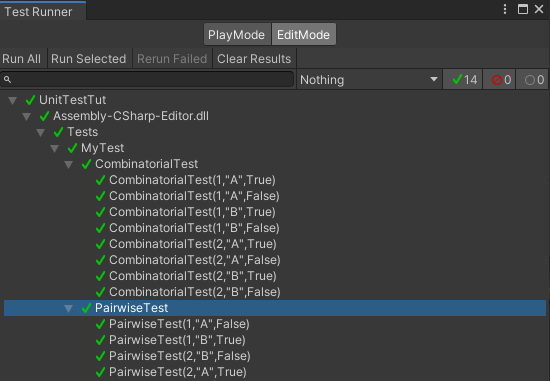Screen dimensions: 550x381
Task: Toggle the passed tests filter showing 14
Action: click(462, 80)
